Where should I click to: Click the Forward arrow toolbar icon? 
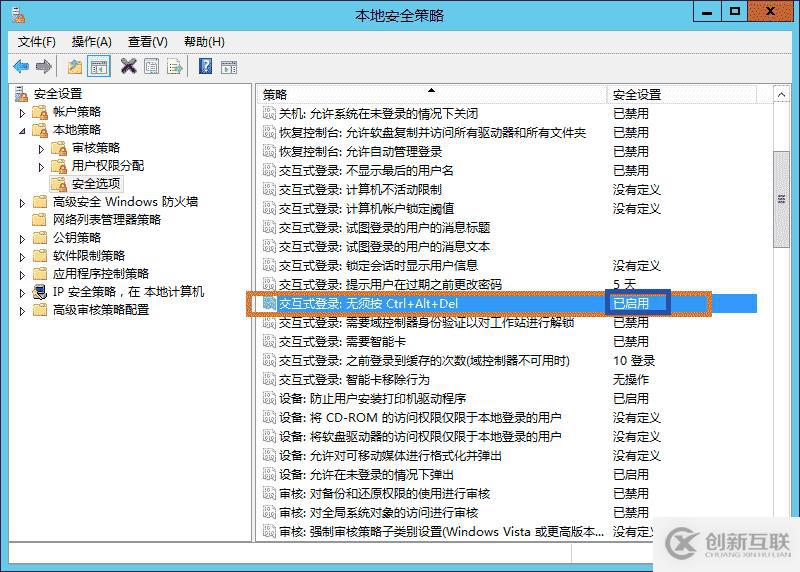click(44, 67)
